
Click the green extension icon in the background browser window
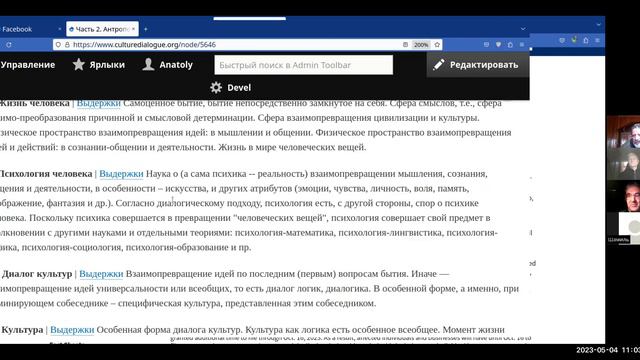tap(574, 40)
